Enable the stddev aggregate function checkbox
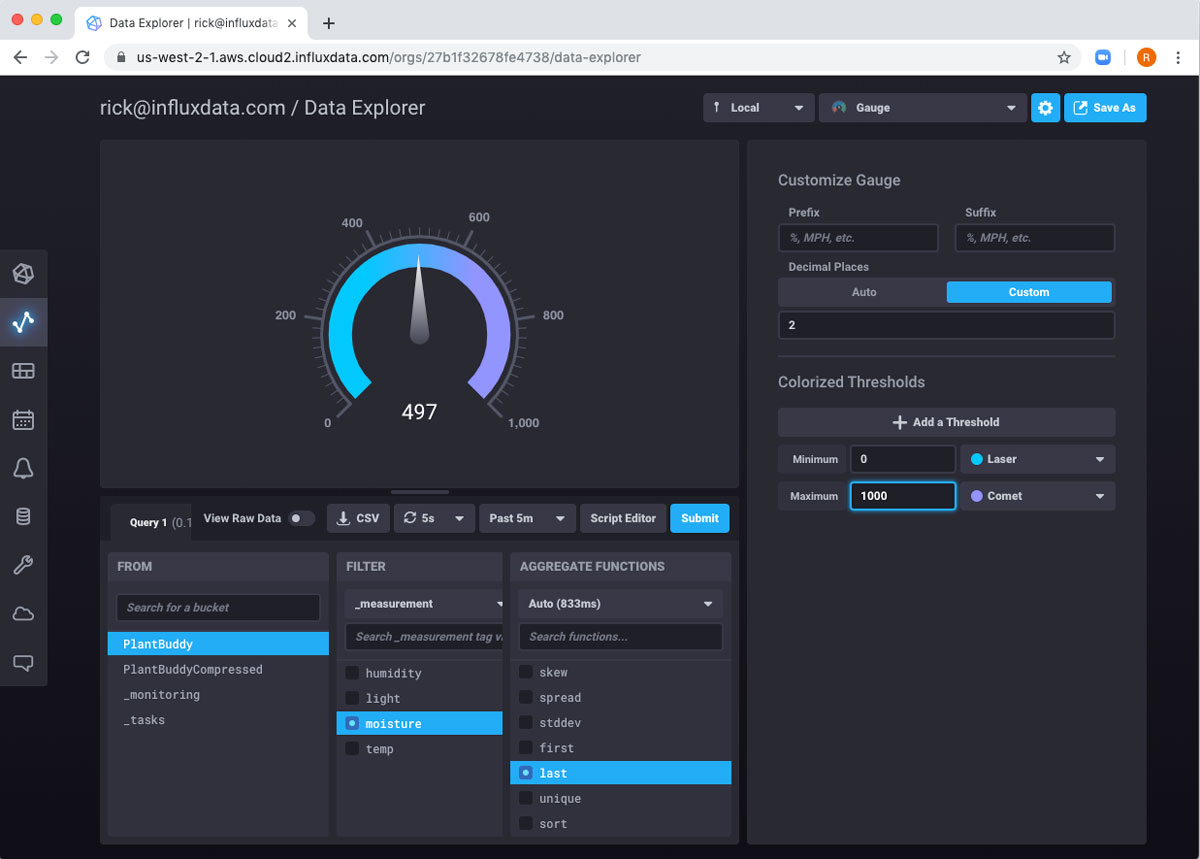 (526, 722)
